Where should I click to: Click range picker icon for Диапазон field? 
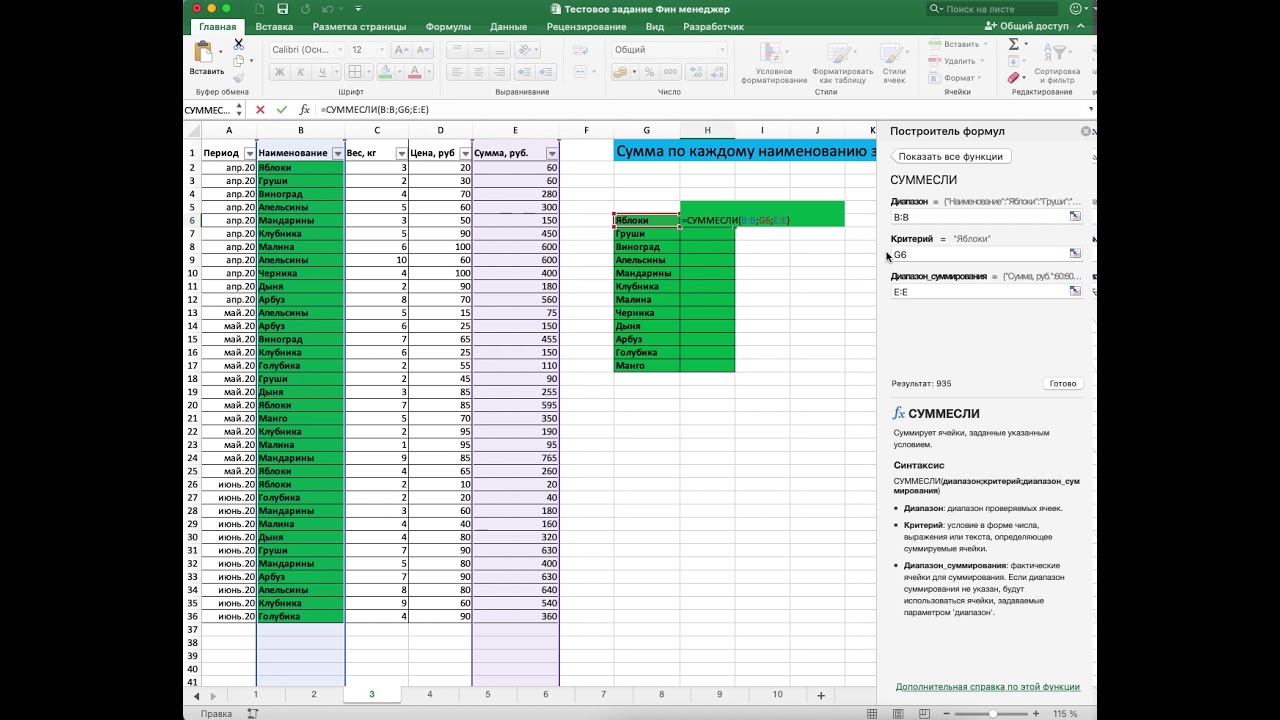[1075, 216]
